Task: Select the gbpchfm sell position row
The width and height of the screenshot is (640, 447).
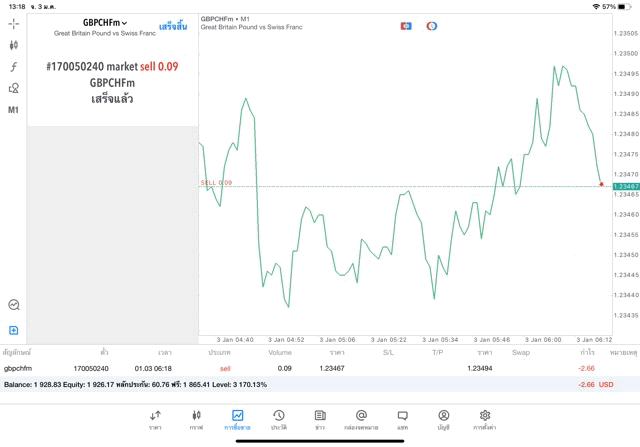Action: [300, 369]
